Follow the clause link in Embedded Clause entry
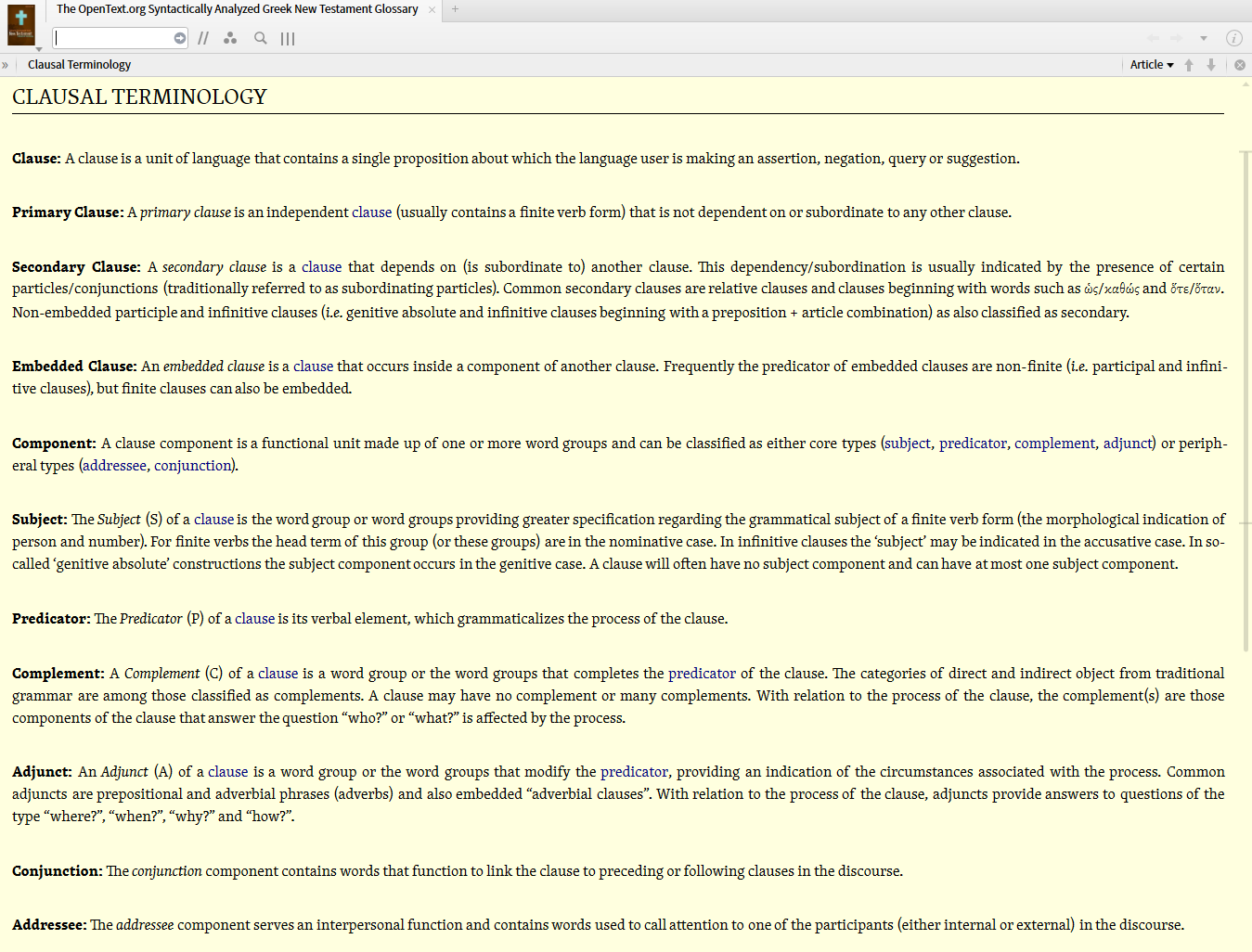 314,367
